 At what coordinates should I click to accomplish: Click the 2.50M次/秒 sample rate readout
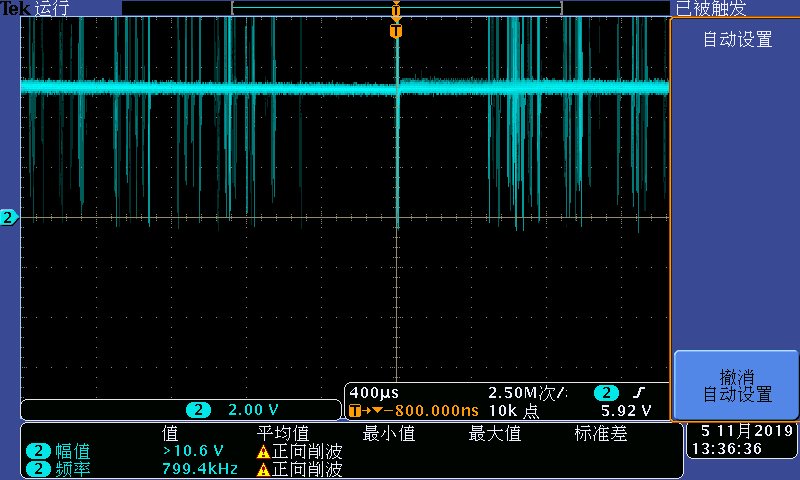tap(527, 393)
